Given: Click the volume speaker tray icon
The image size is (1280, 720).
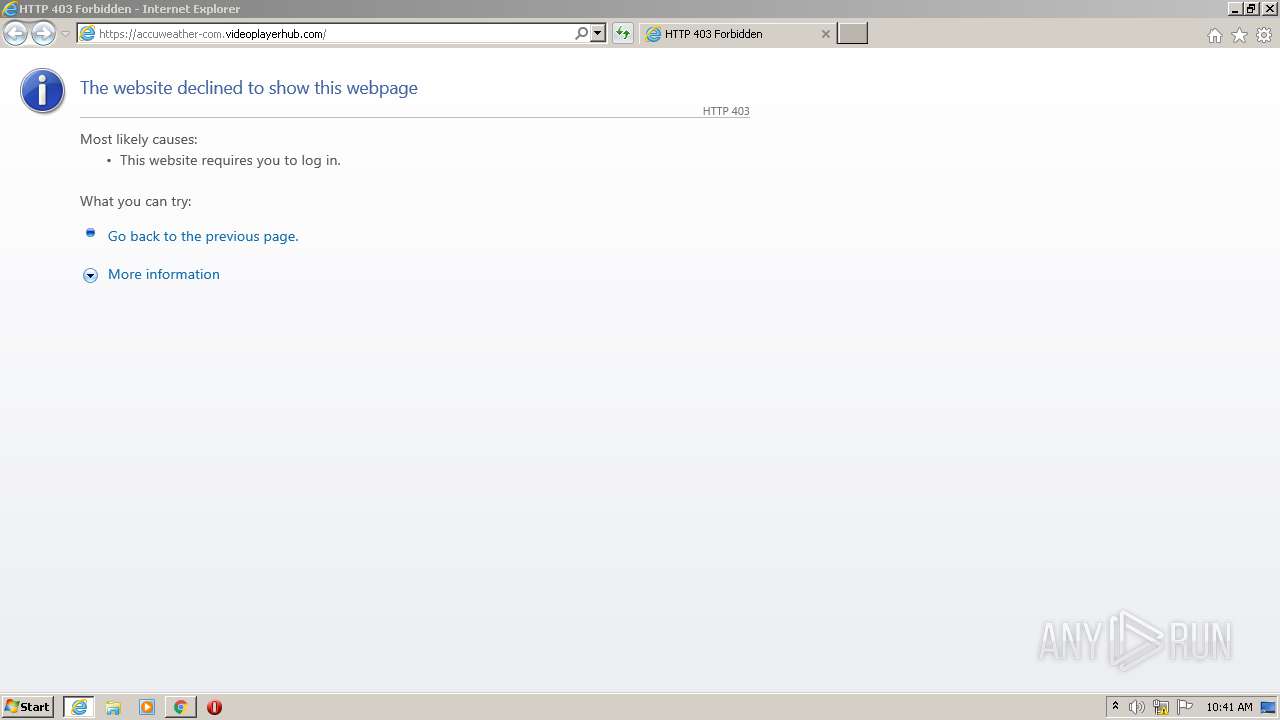Looking at the screenshot, I should pos(1137,707).
